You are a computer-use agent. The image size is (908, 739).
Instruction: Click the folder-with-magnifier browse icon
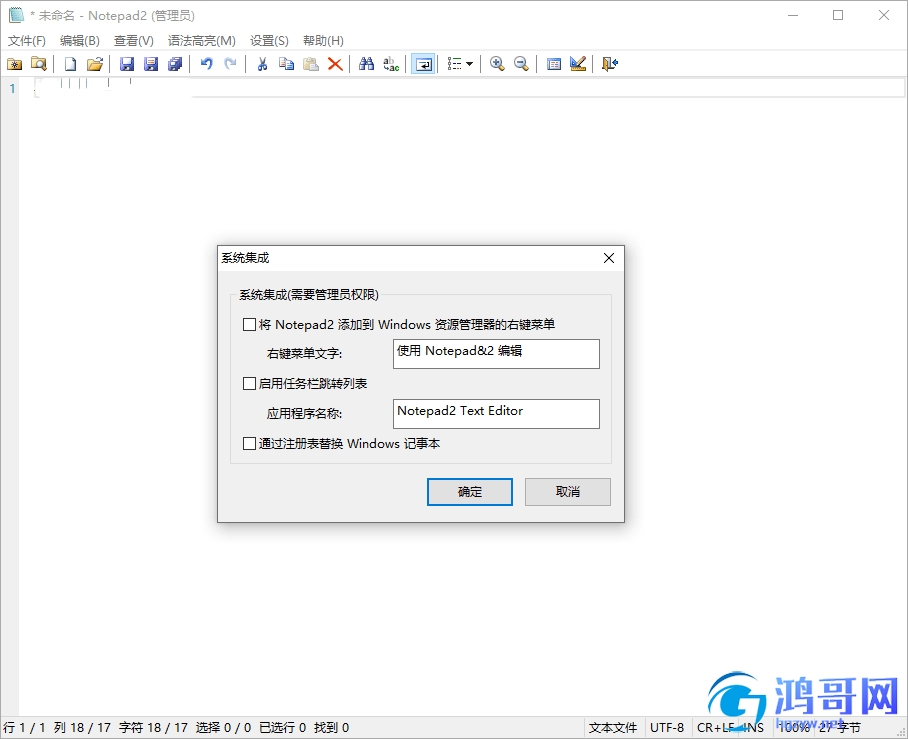click(x=39, y=64)
